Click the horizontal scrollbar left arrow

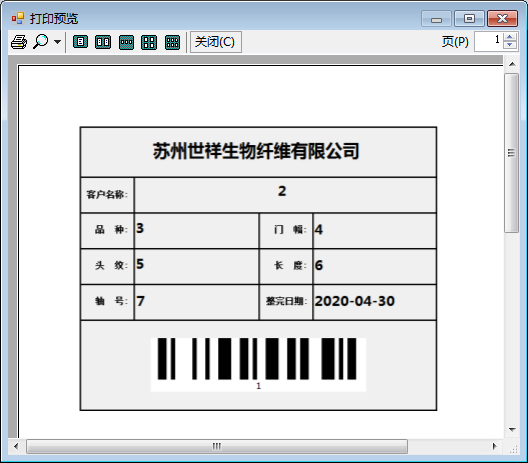point(16,447)
